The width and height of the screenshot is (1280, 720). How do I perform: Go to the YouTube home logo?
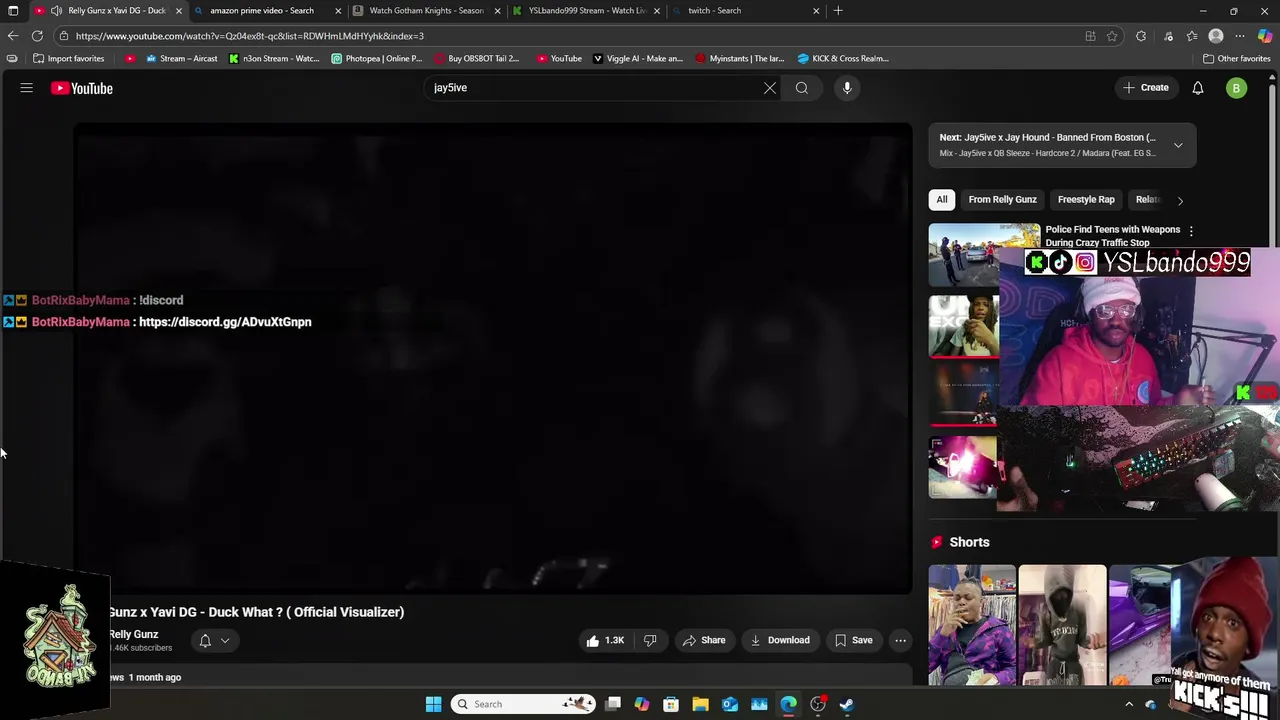pos(82,88)
